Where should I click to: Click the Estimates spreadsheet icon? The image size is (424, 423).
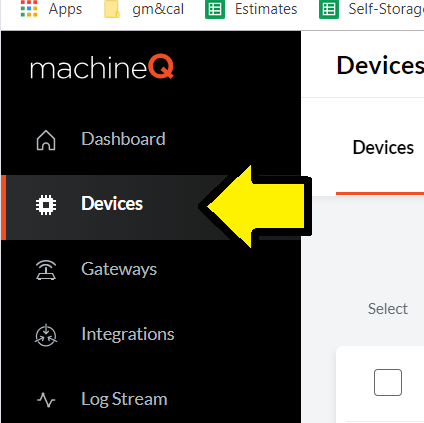215,9
